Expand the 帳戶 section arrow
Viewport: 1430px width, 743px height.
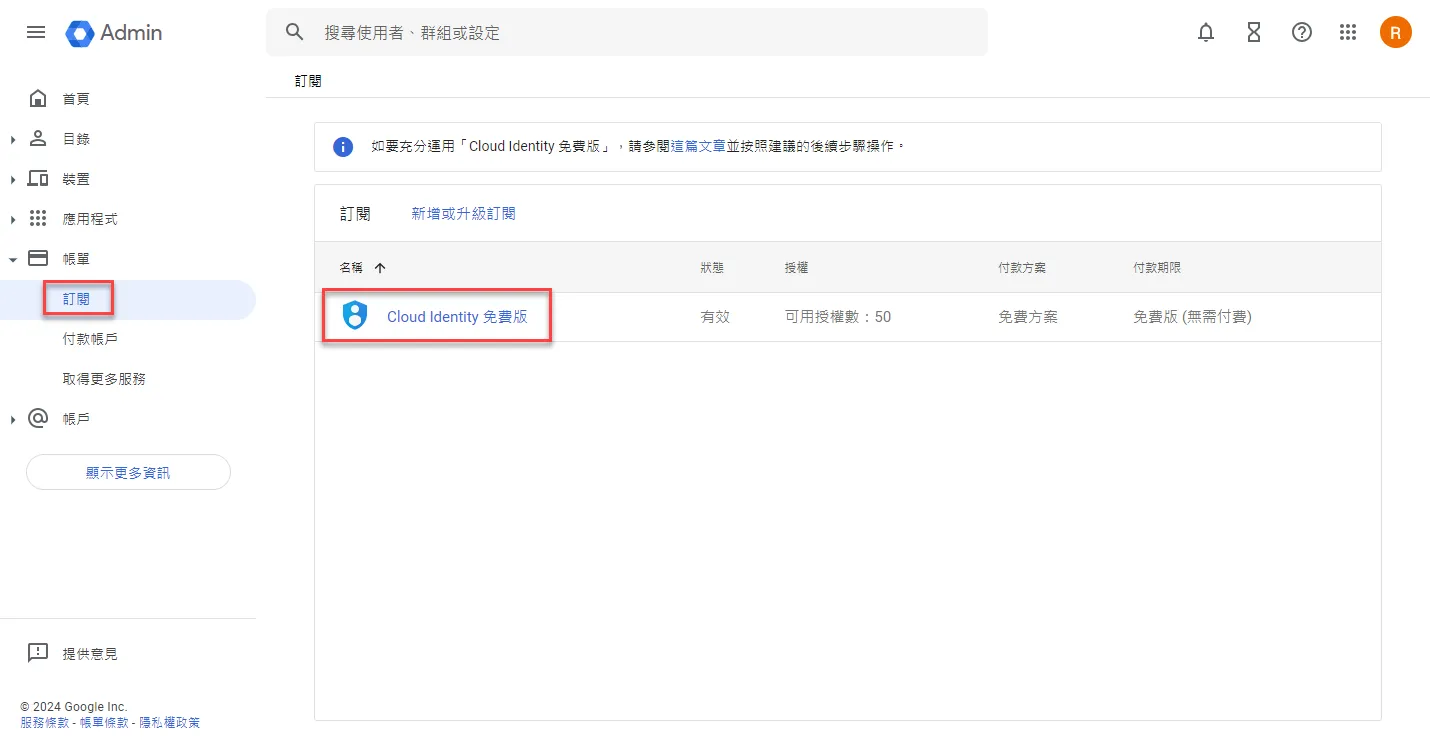(x=13, y=419)
